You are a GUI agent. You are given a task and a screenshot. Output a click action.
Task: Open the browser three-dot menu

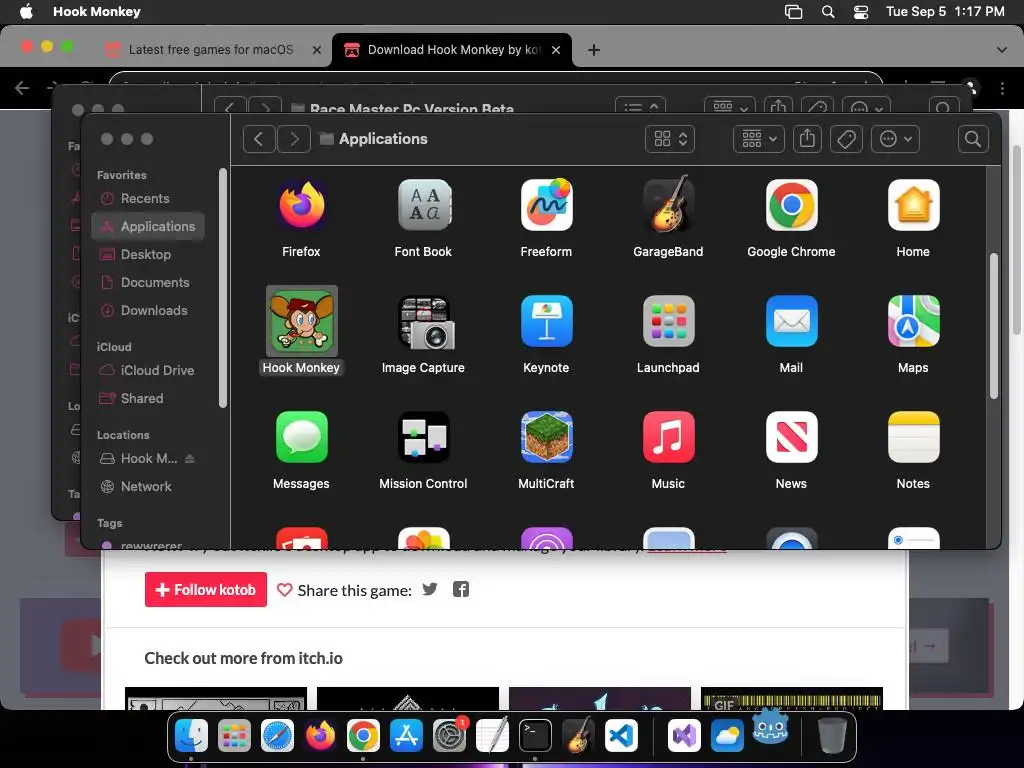pos(1002,88)
